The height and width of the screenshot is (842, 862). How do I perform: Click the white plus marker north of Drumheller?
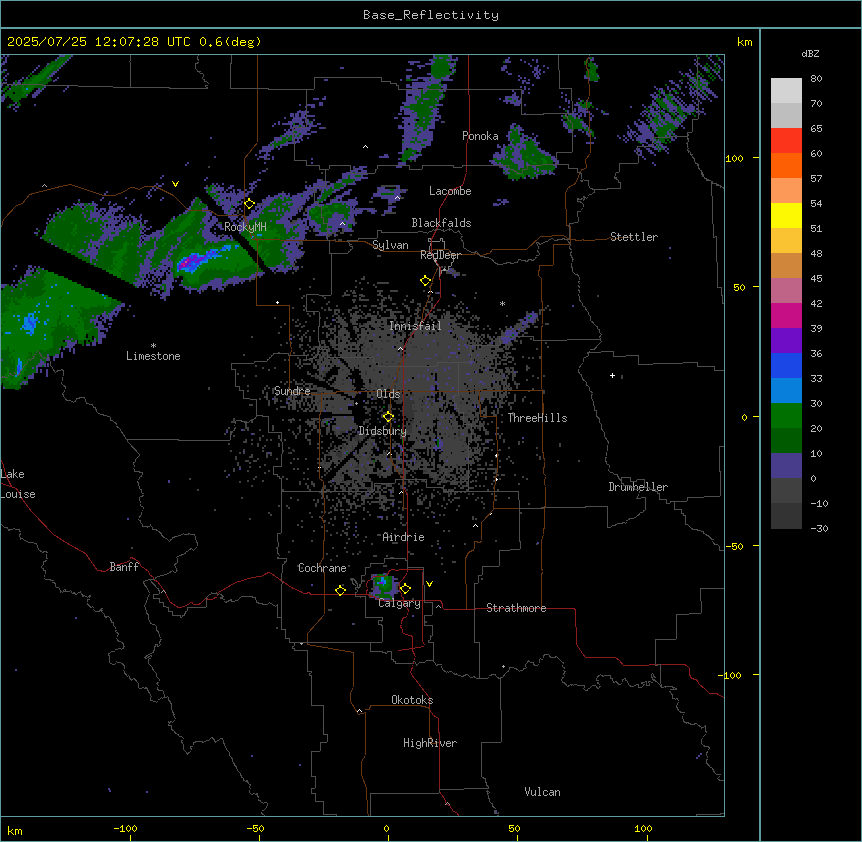pos(612,375)
